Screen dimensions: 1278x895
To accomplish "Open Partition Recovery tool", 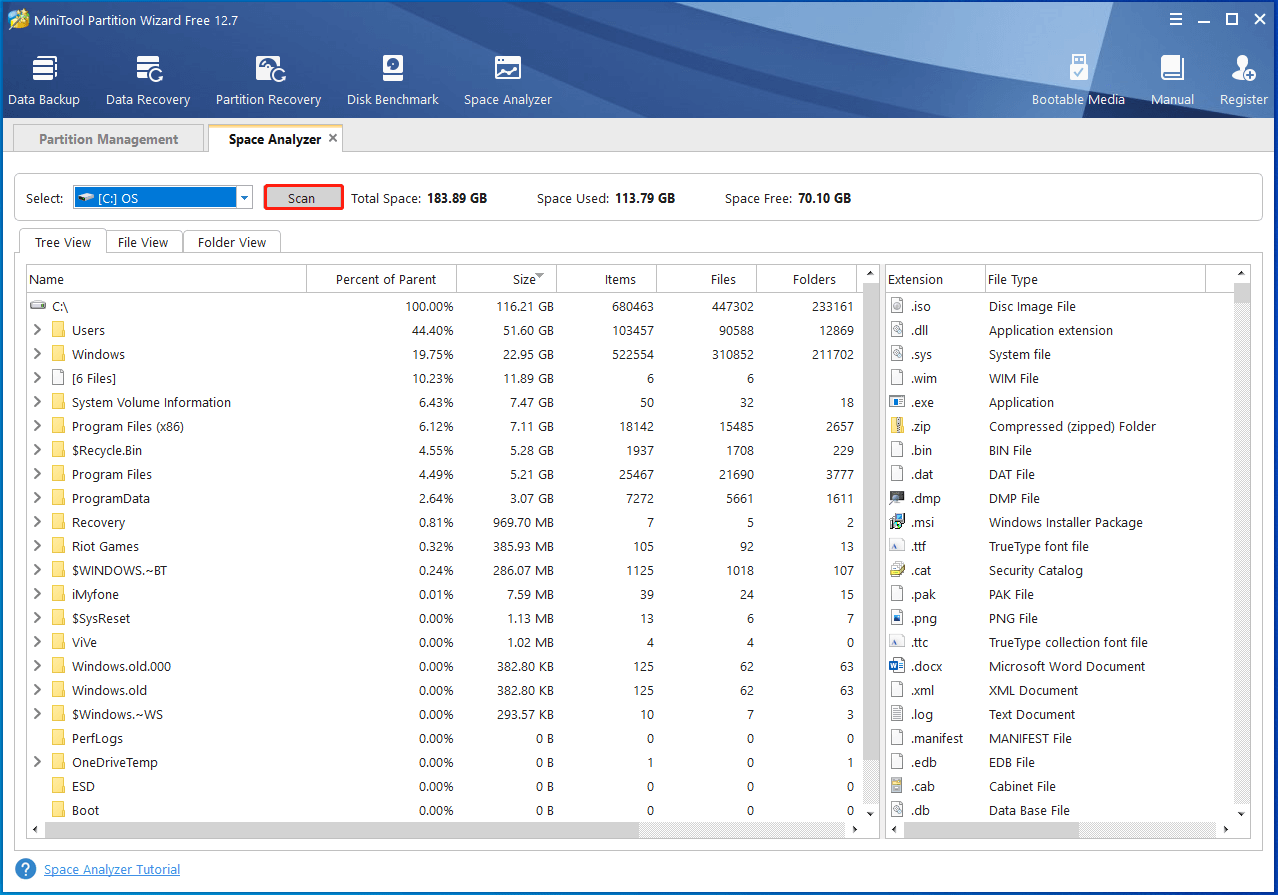I will (268, 80).
